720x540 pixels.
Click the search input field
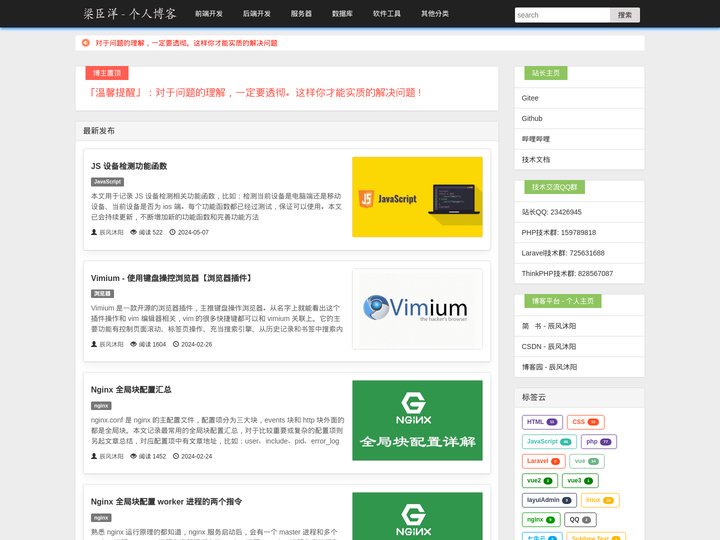click(x=562, y=15)
